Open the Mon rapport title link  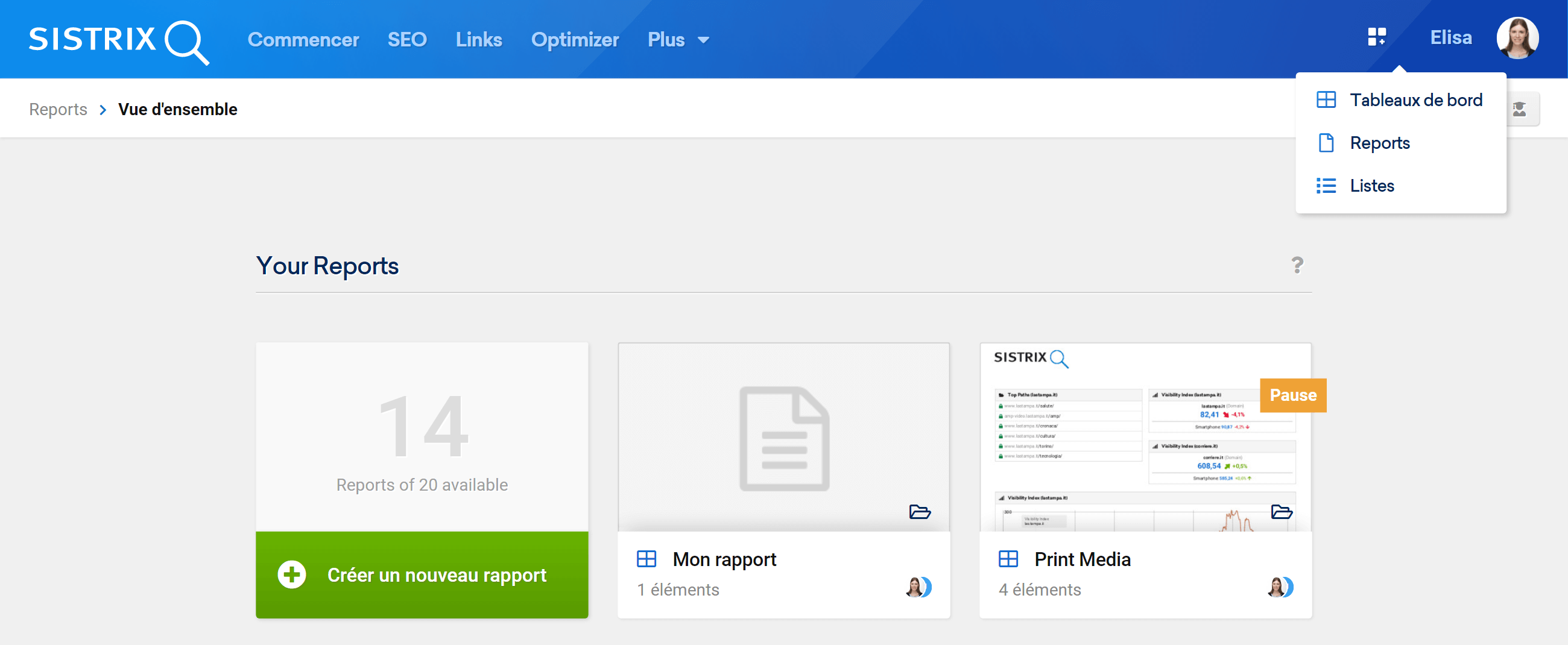pos(724,559)
